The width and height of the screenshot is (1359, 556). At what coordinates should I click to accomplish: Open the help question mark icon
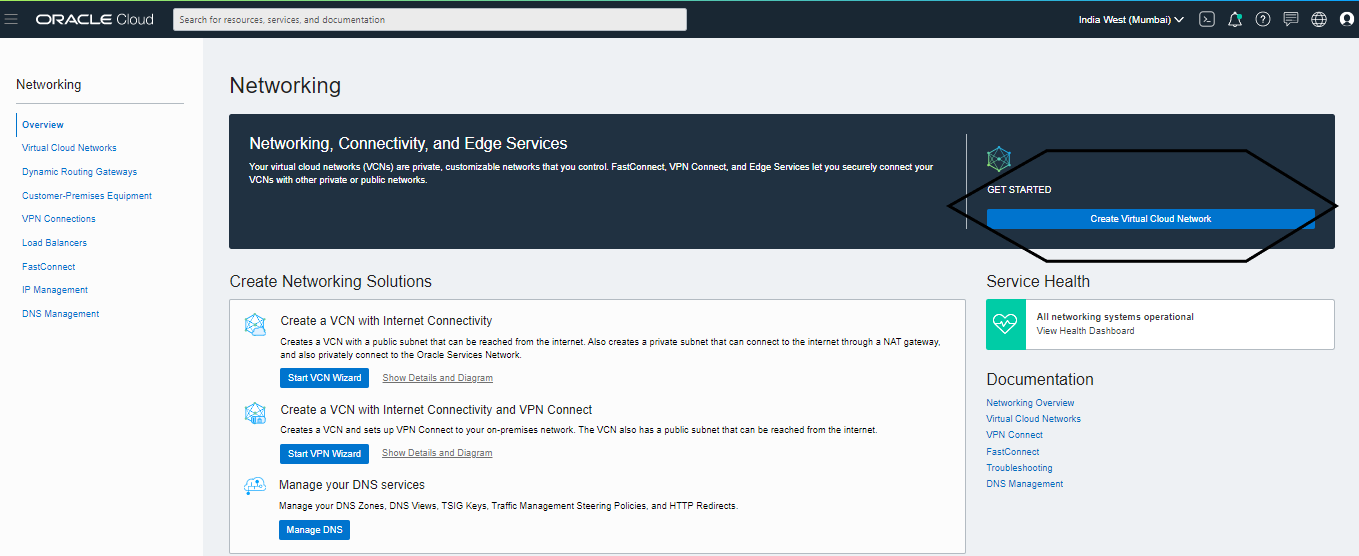click(1263, 19)
